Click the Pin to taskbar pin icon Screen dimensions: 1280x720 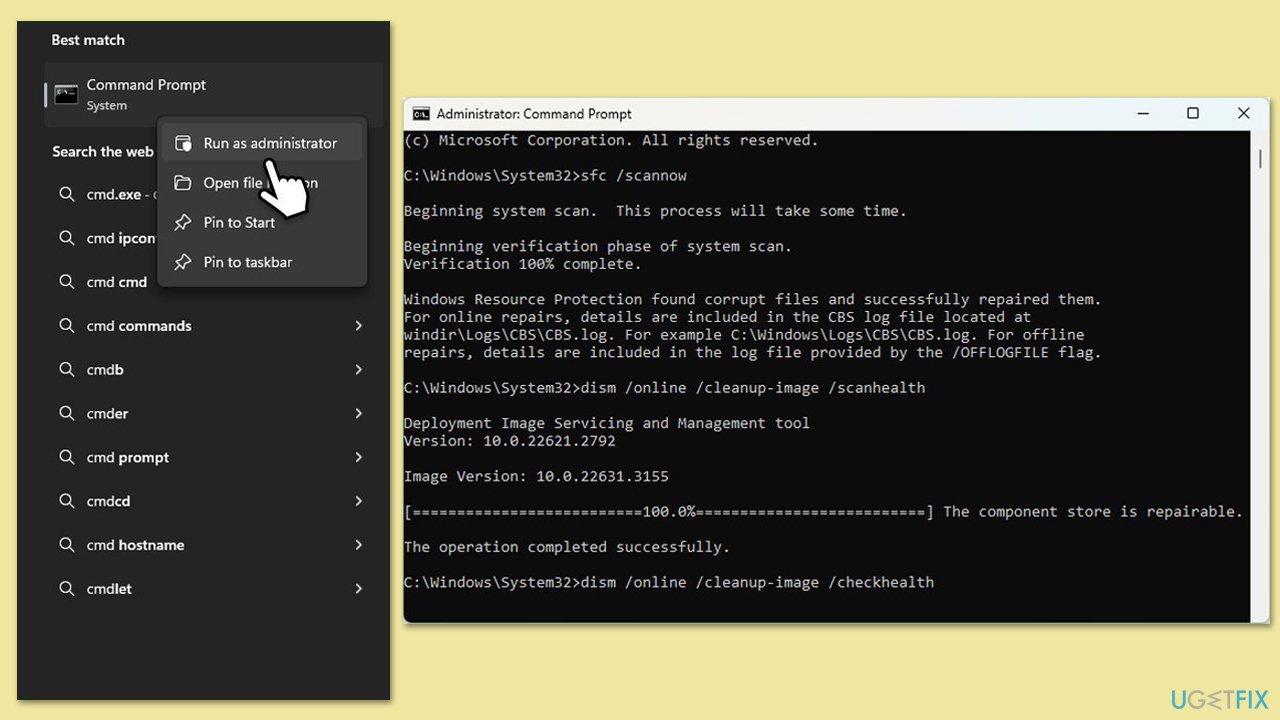tap(183, 262)
